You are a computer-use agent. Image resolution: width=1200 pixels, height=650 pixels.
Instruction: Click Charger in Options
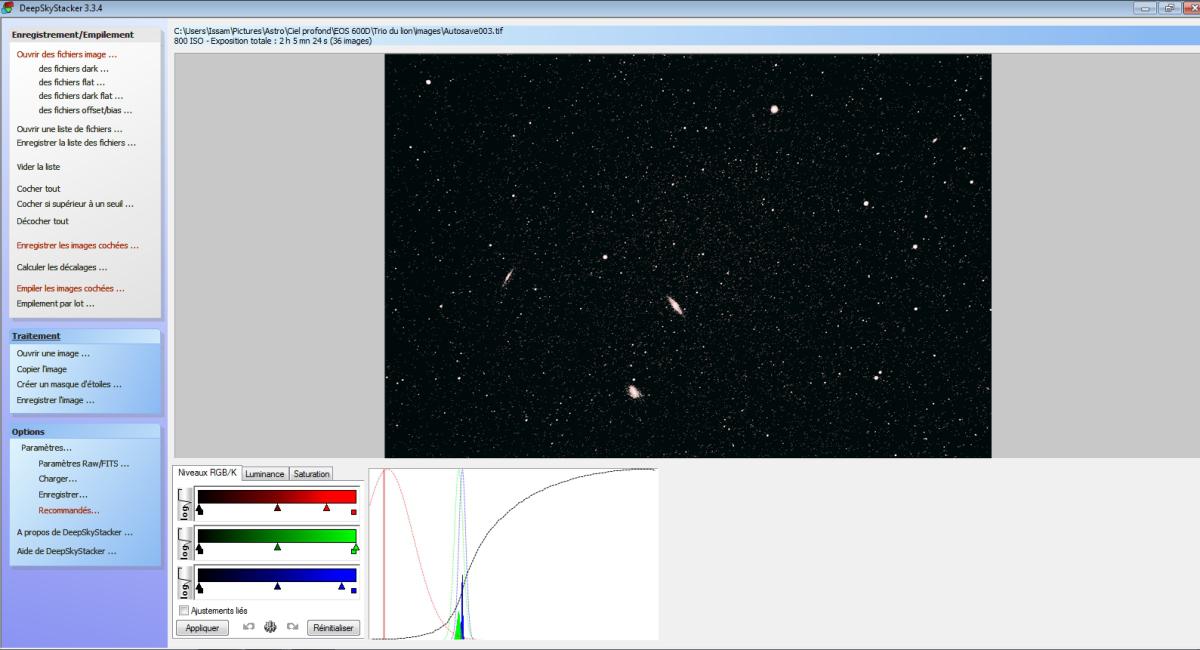(58, 479)
